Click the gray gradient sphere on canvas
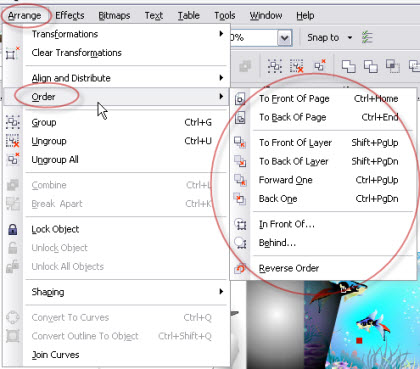The image size is (420, 369). (275, 325)
